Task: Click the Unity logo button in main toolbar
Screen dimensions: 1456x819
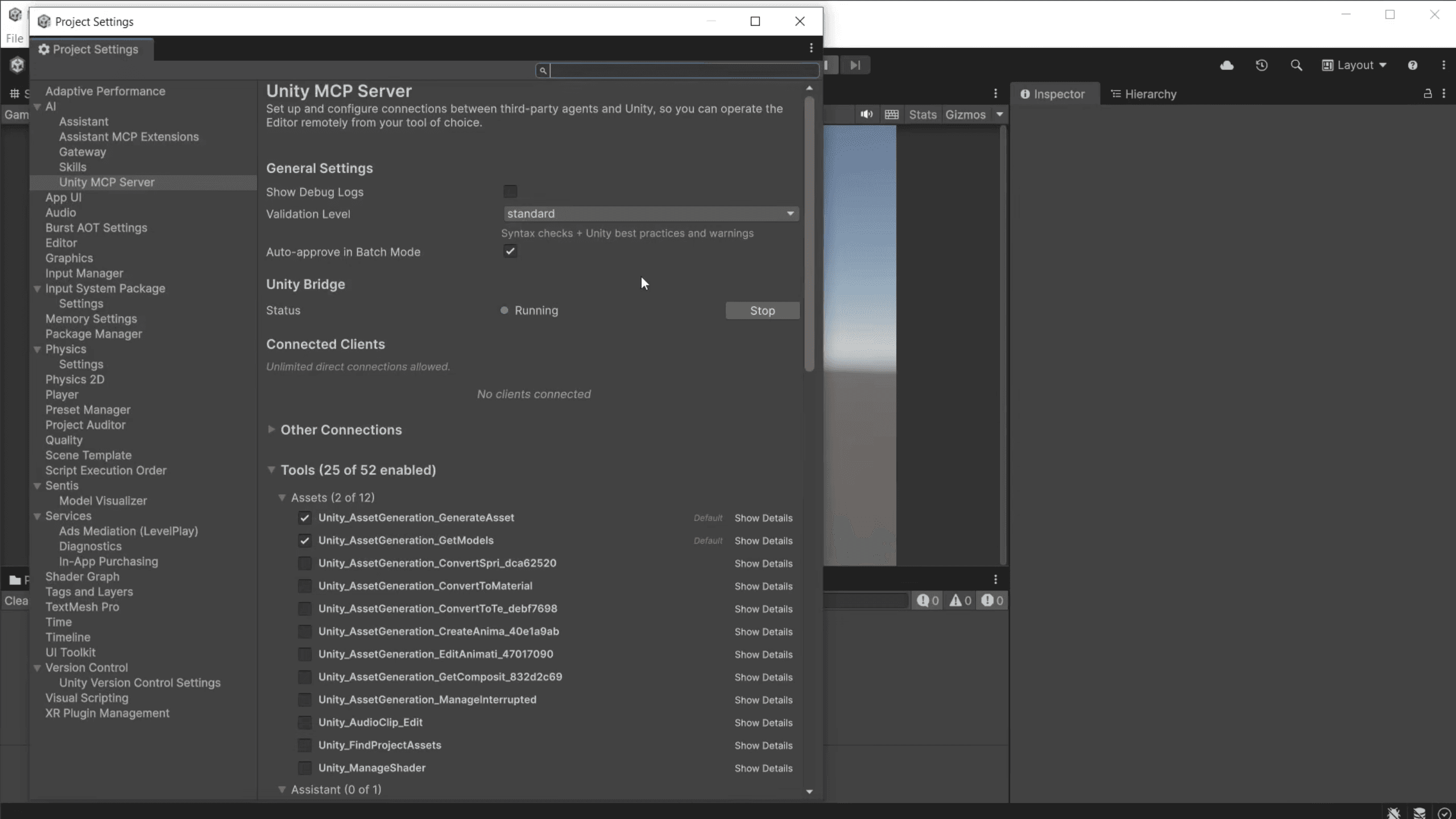Action: click(x=17, y=65)
